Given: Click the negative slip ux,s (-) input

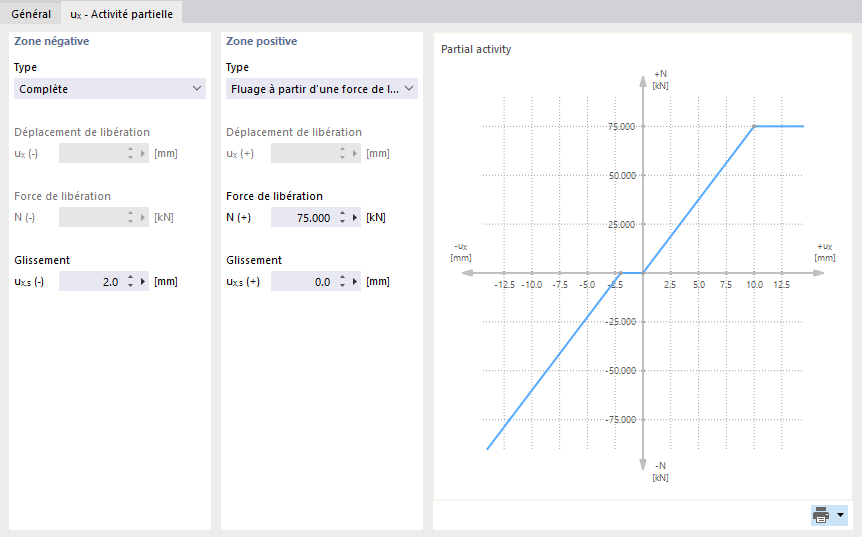Looking at the screenshot, I should (90, 282).
